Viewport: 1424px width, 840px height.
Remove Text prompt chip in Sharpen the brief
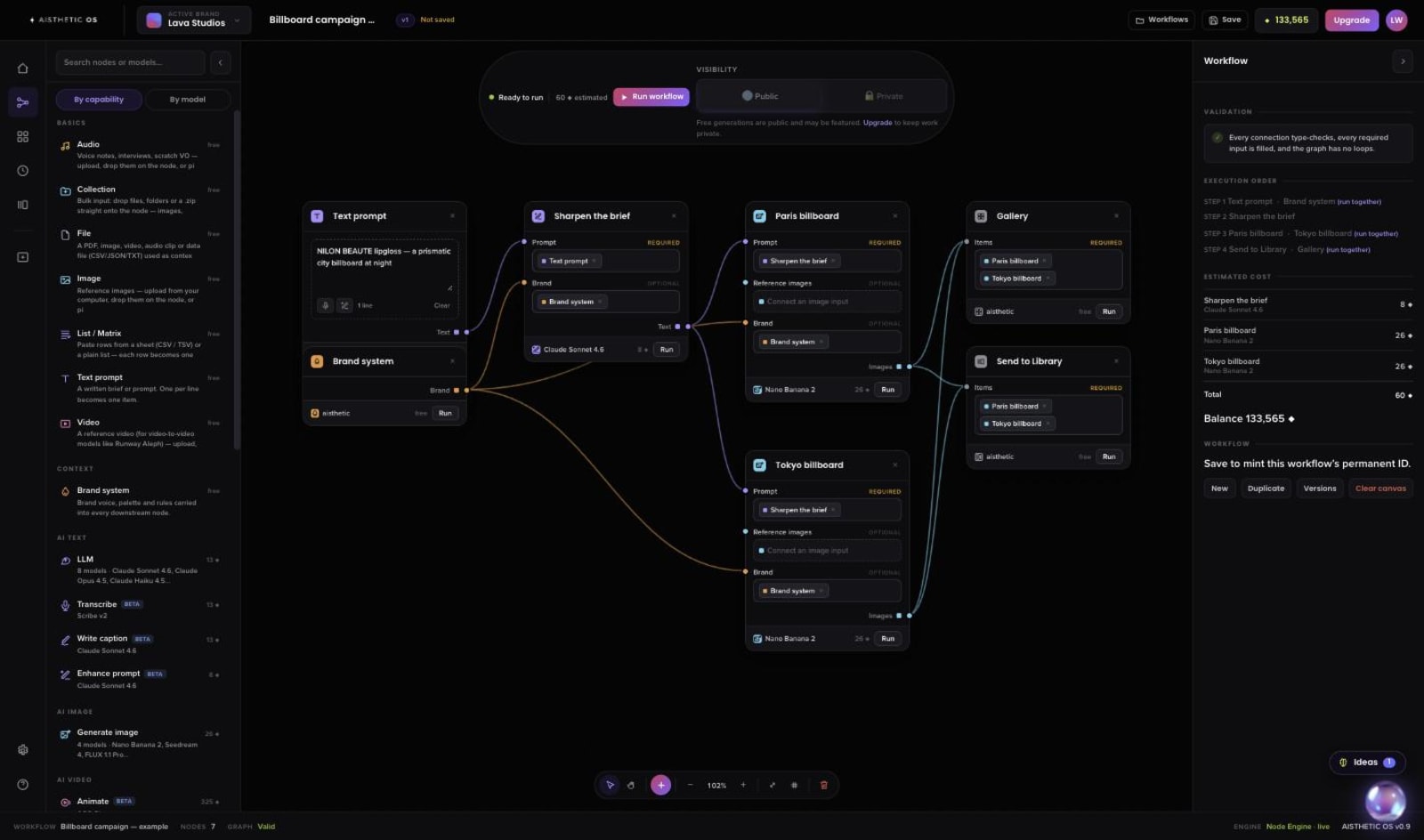[595, 261]
